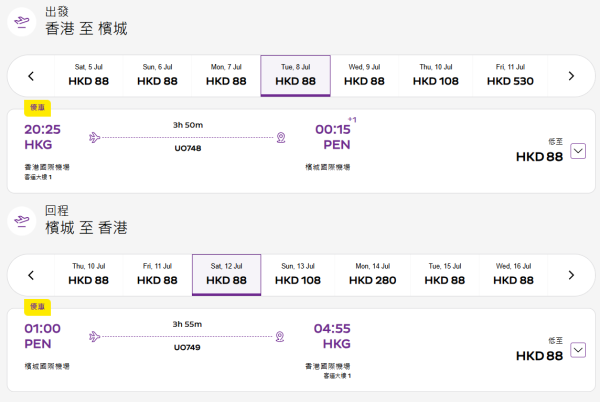This screenshot has height=402, width=600.
Task: Select departure date Wed, 9 Jul
Action: click(x=364, y=75)
